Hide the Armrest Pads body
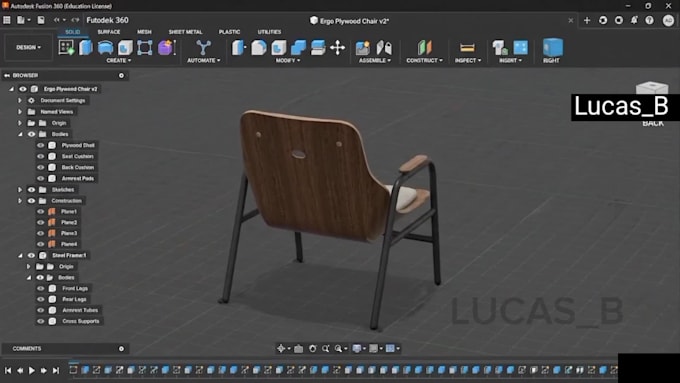The height and width of the screenshot is (383, 680). (x=41, y=178)
